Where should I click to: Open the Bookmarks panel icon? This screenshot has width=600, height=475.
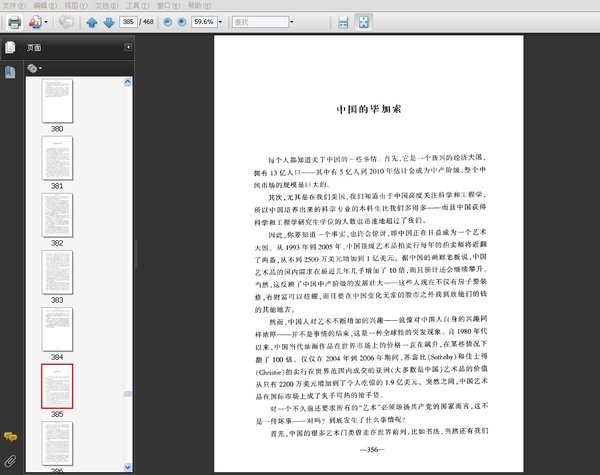click(x=10, y=72)
